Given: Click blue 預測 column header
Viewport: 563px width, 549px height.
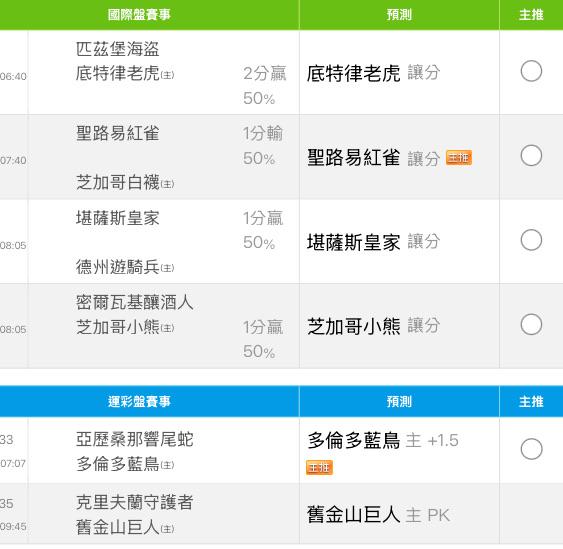Looking at the screenshot, I should (399, 401).
